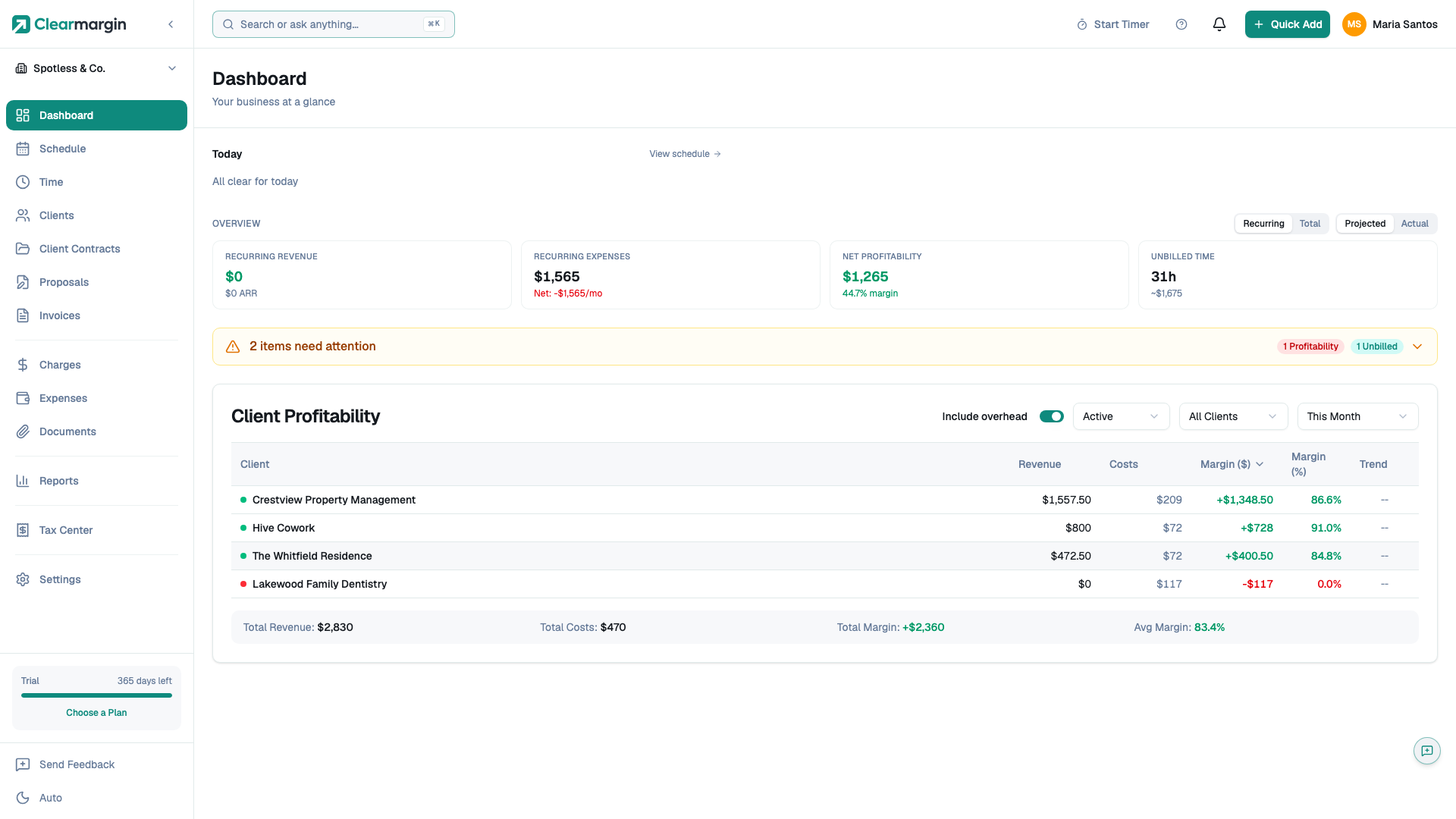Go to the Reports page

[58, 481]
